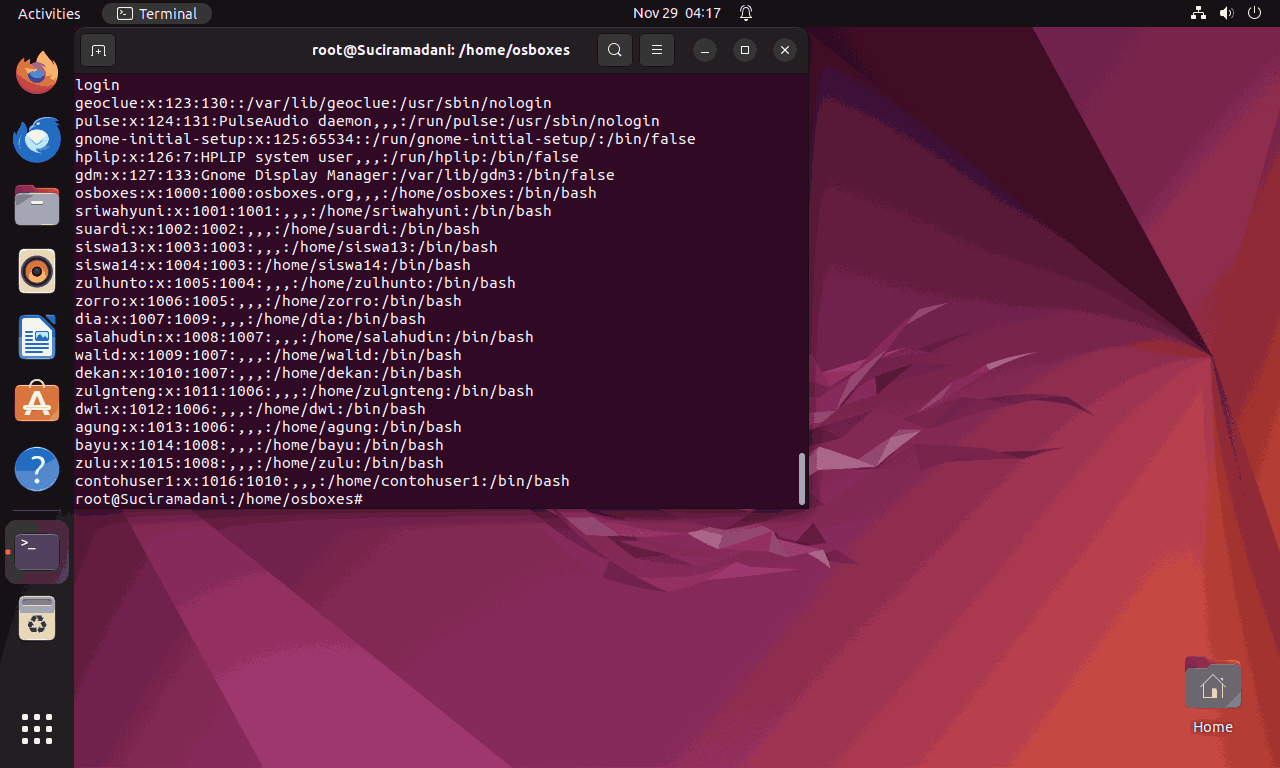The height and width of the screenshot is (768, 1280).
Task: Click the suardi user line
Action: point(277,229)
